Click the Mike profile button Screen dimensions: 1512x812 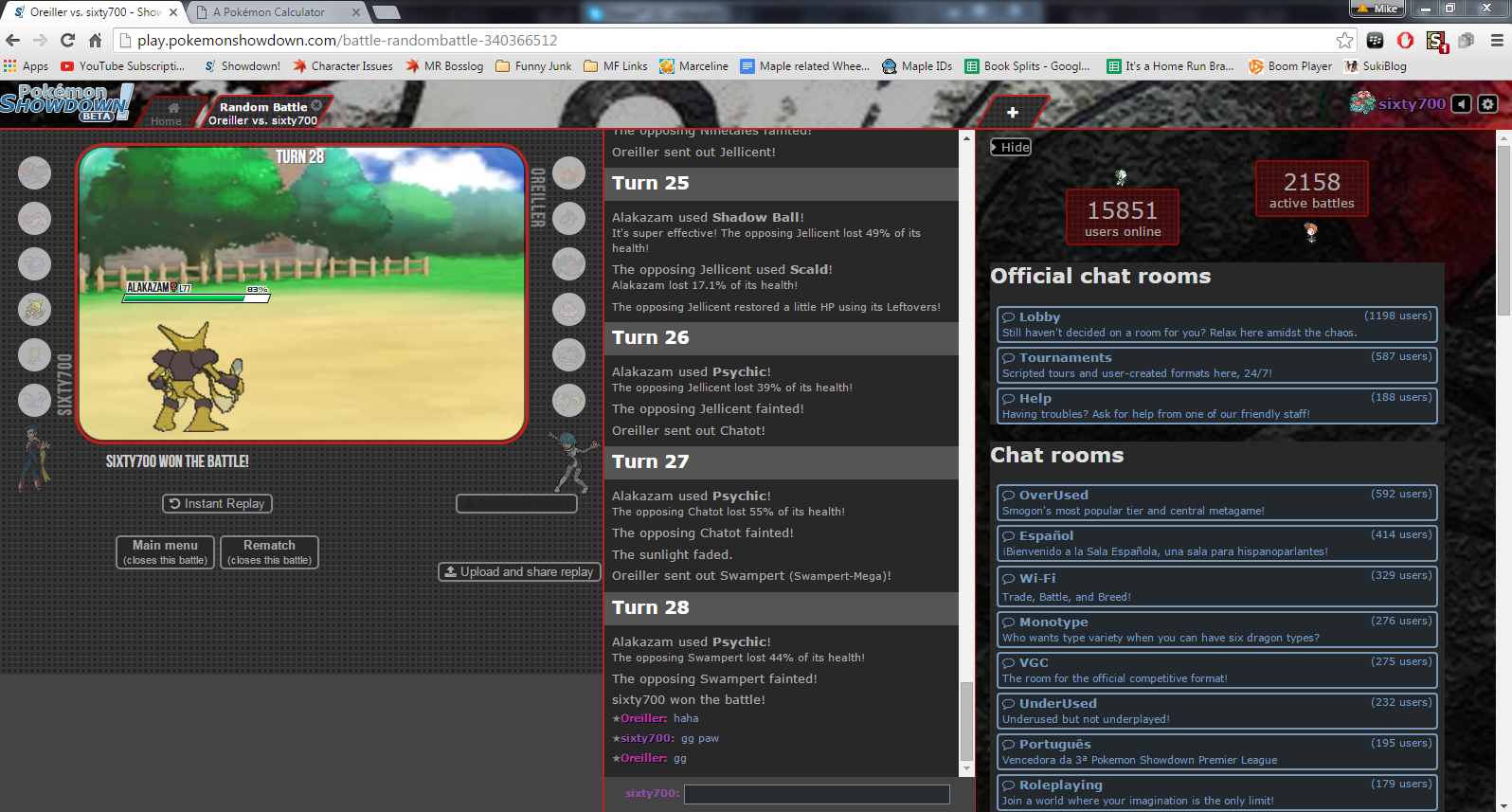point(1377,9)
